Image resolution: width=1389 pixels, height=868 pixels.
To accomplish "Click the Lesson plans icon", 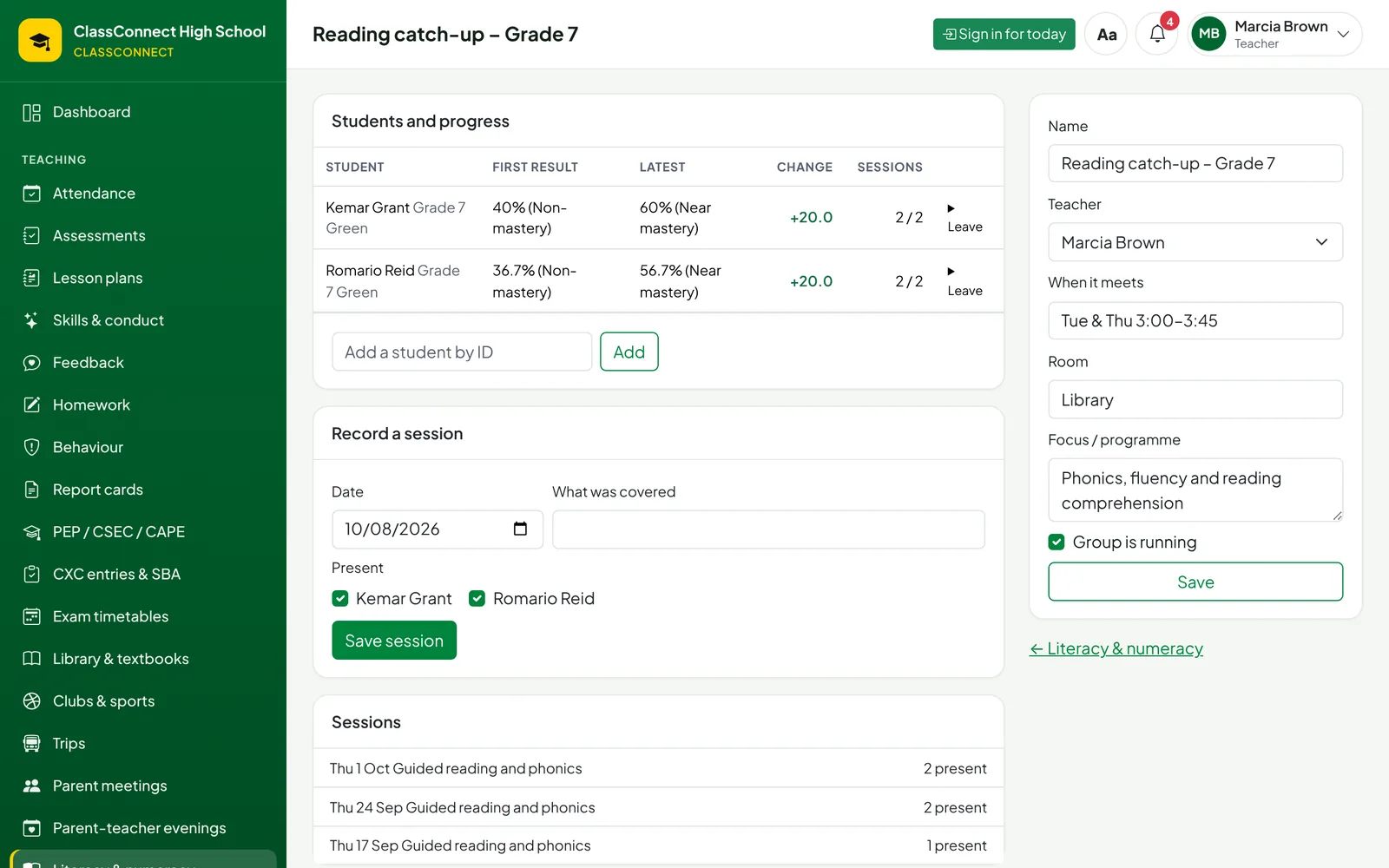I will coord(32,279).
